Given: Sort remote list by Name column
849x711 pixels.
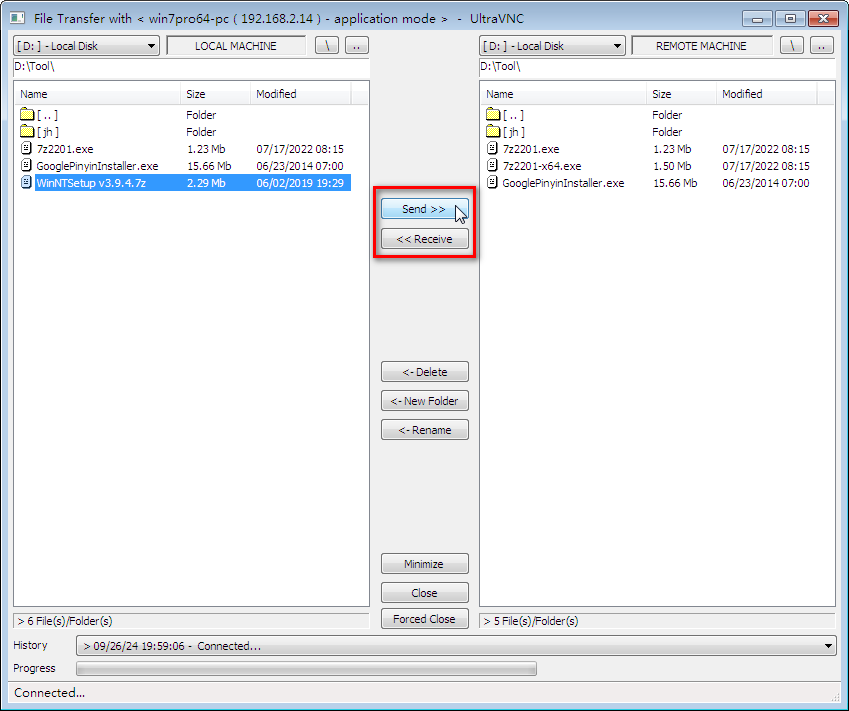Looking at the screenshot, I should coord(563,94).
